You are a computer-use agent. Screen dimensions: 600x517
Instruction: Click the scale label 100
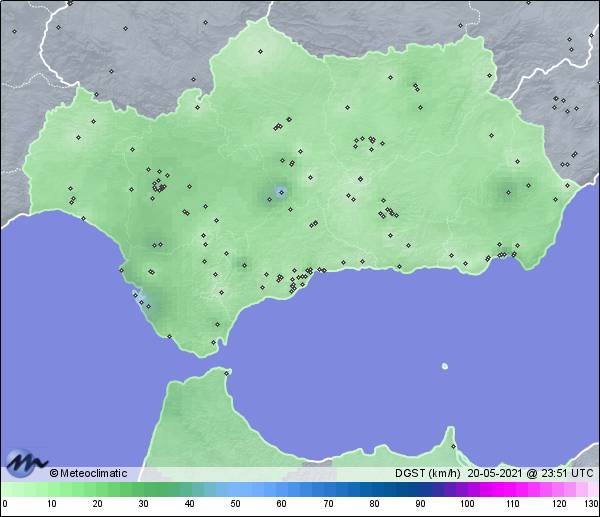pyautogui.click(x=467, y=504)
